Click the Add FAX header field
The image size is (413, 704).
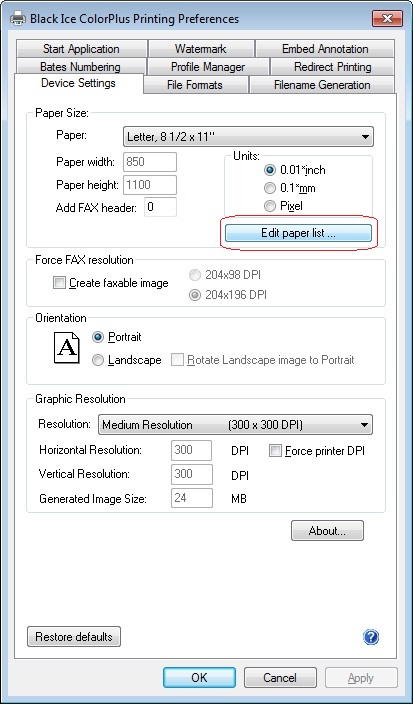point(160,207)
